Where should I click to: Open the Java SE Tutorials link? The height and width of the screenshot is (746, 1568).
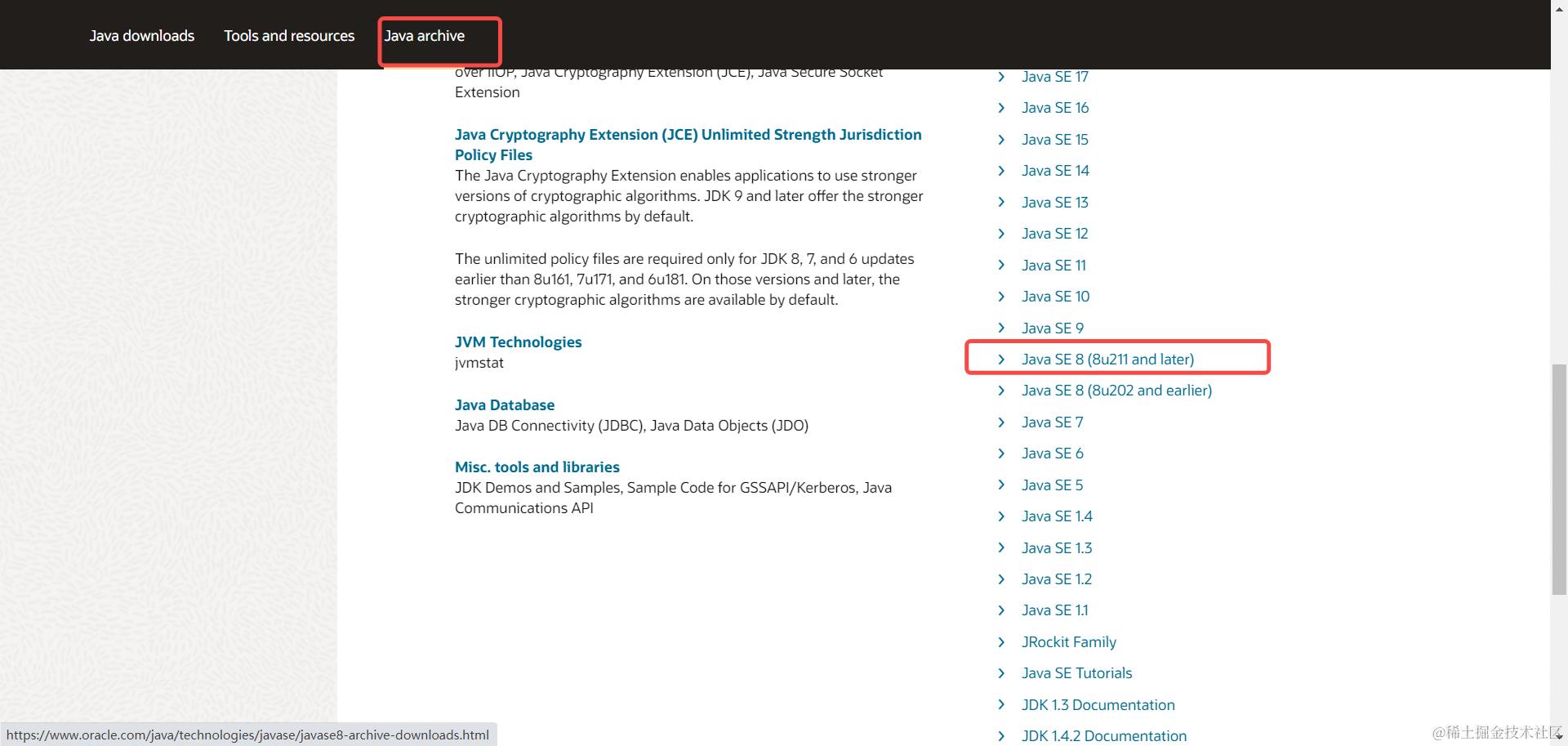coord(1076,673)
